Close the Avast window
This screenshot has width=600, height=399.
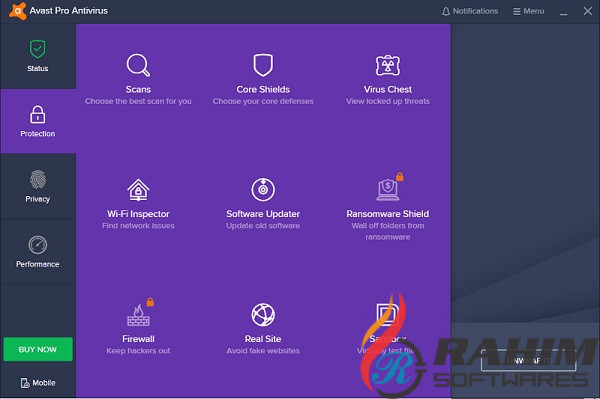click(588, 11)
